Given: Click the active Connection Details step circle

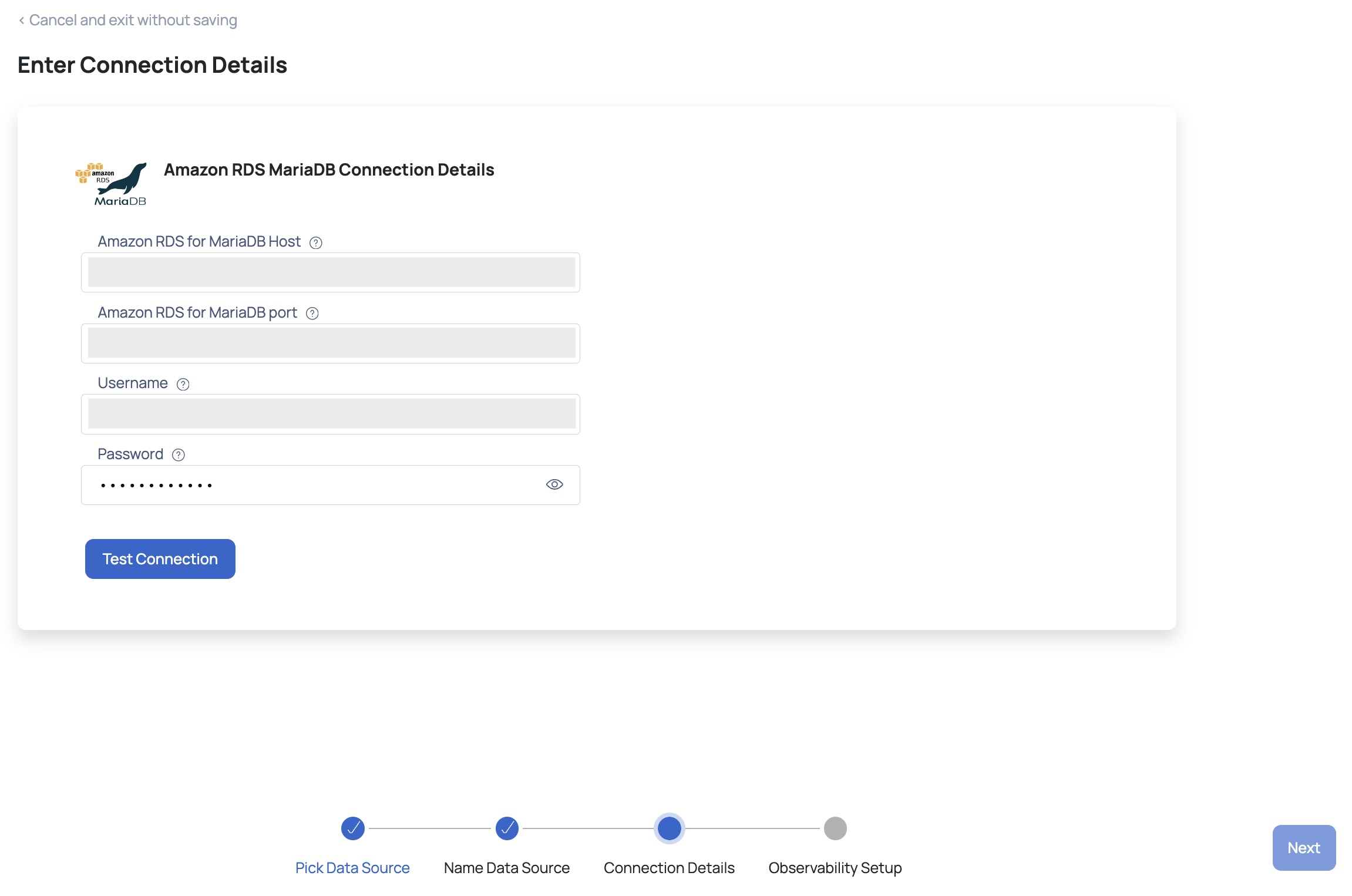Looking at the screenshot, I should click(x=670, y=828).
